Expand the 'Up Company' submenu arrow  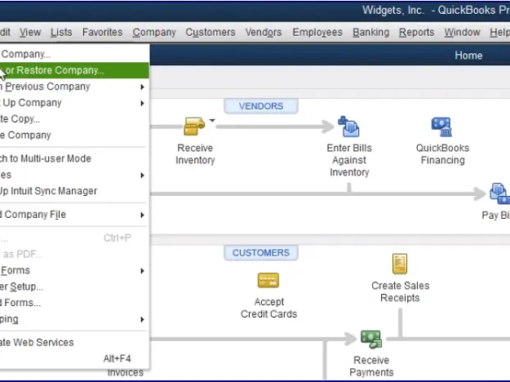click(x=142, y=103)
